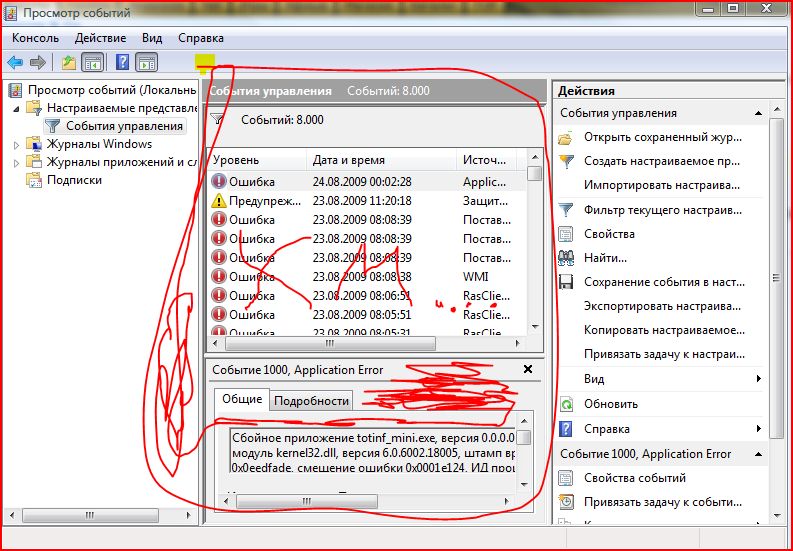Click the Up one level folder icon
This screenshot has width=793, height=551.
pyautogui.click(x=68, y=63)
